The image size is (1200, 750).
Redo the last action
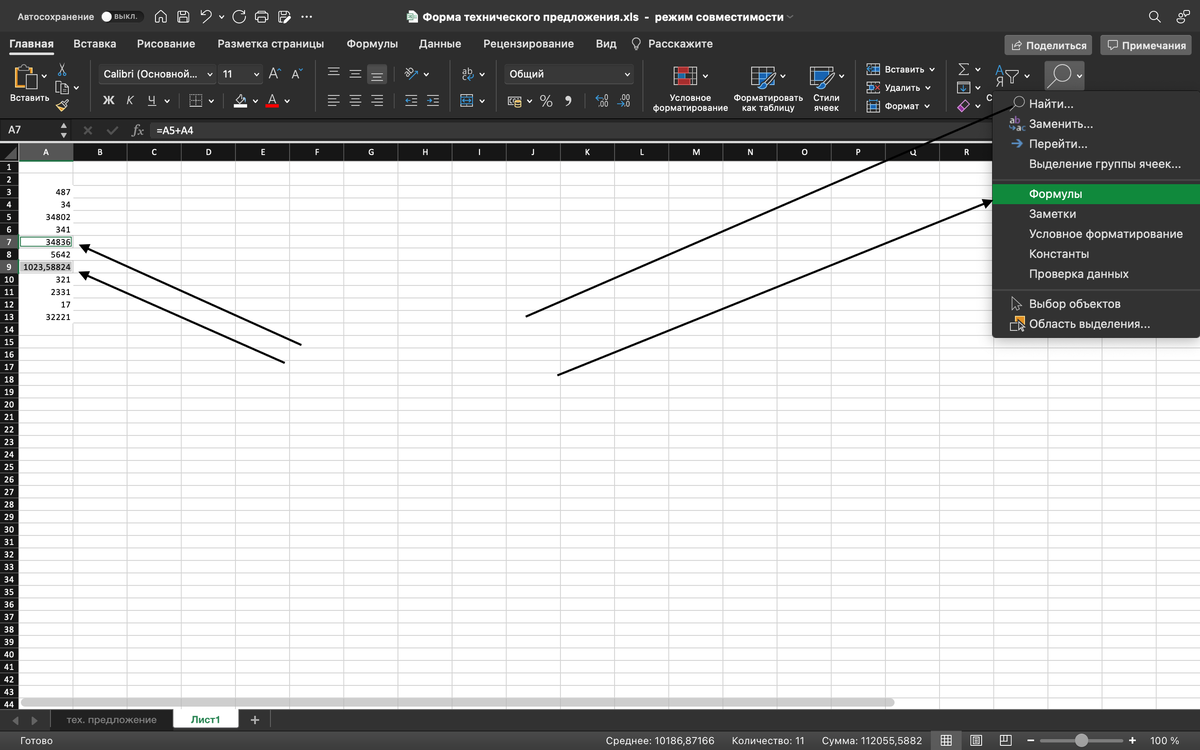tap(239, 17)
